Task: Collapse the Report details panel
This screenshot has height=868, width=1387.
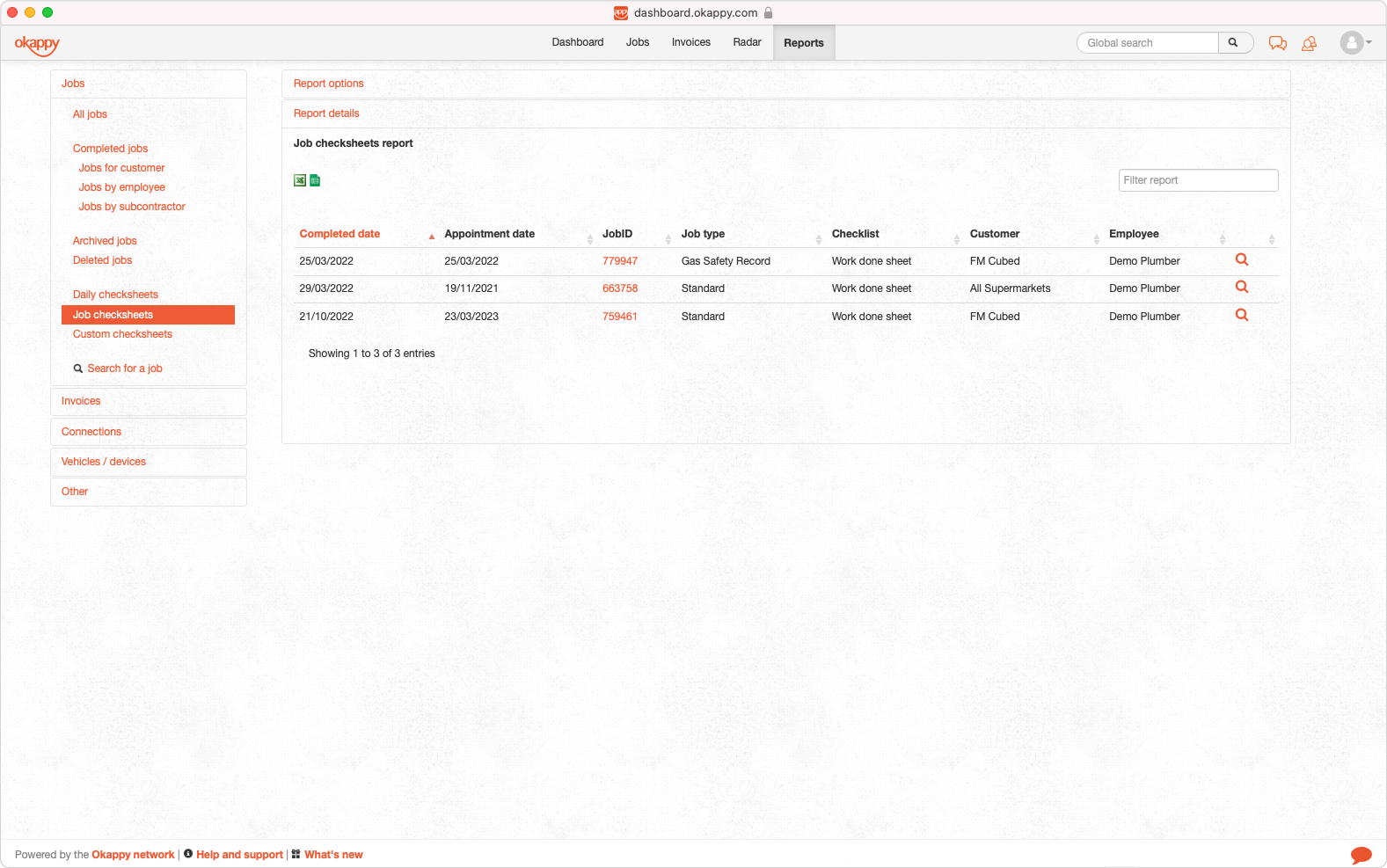Action: click(785, 113)
